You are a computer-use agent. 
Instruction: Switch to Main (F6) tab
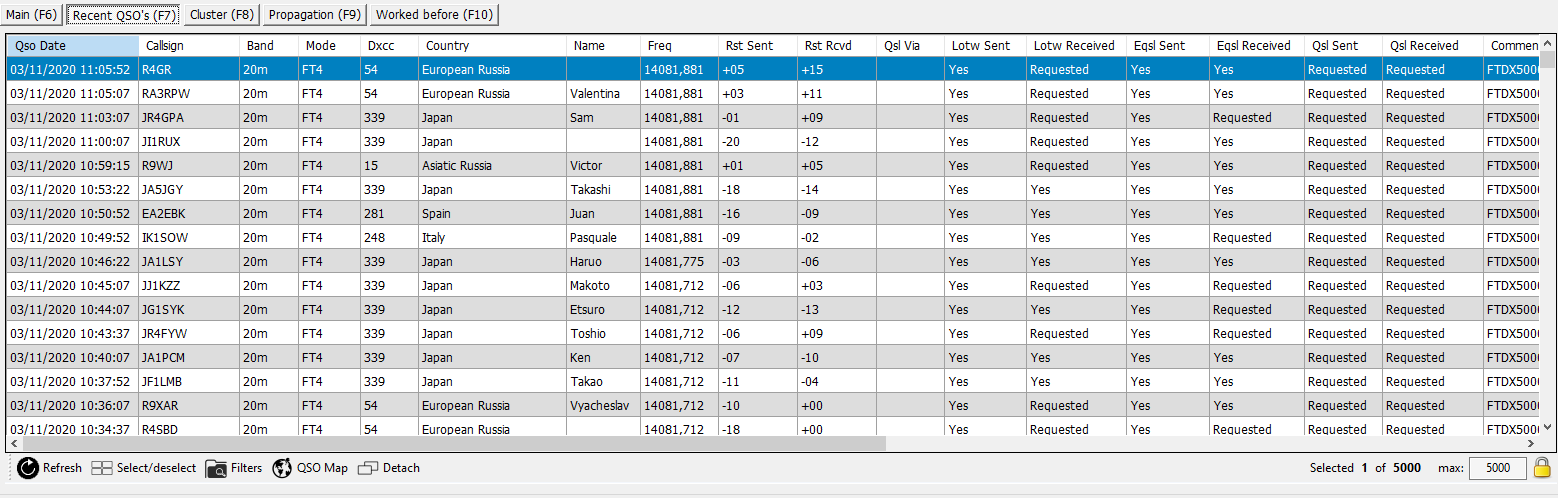tap(32, 14)
